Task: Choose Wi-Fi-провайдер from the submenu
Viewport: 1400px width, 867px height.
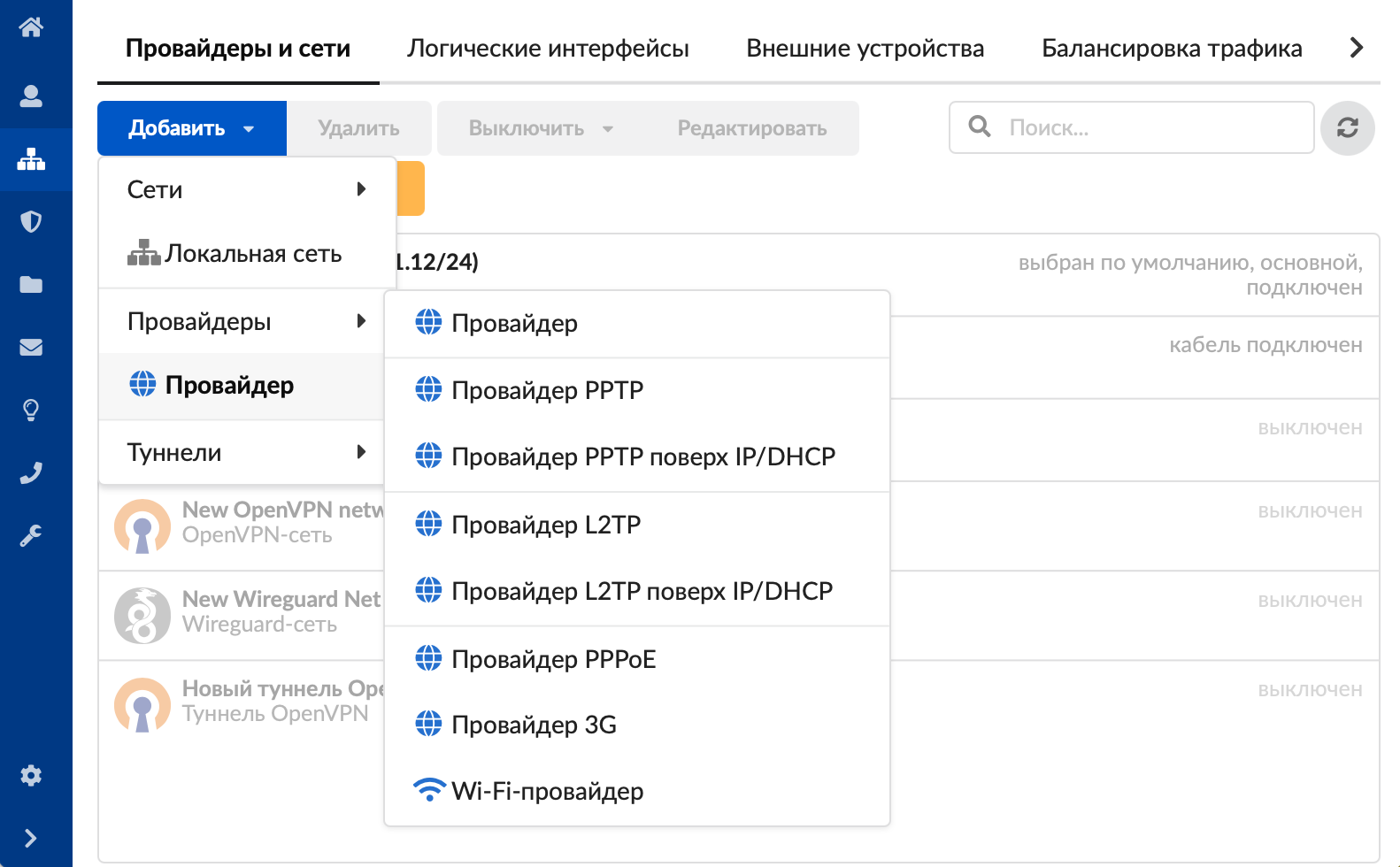Action: (x=547, y=791)
